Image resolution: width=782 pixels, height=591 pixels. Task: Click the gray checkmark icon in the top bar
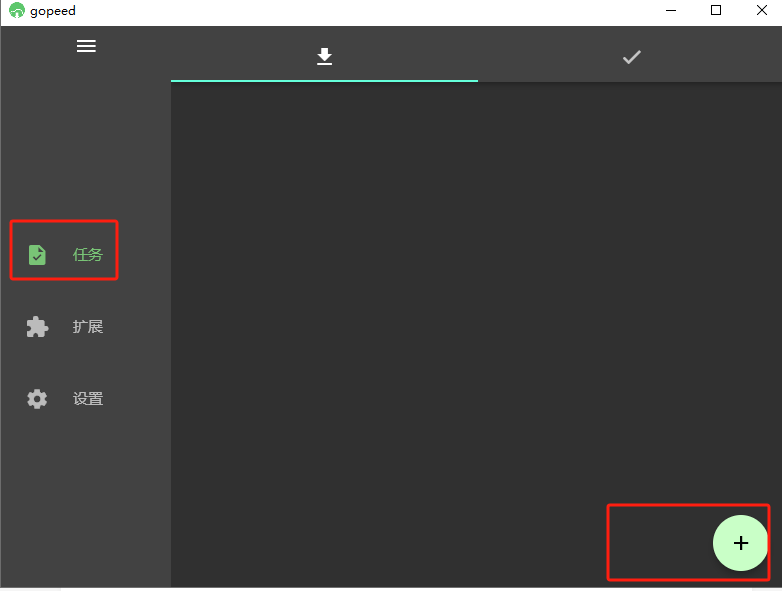click(631, 57)
